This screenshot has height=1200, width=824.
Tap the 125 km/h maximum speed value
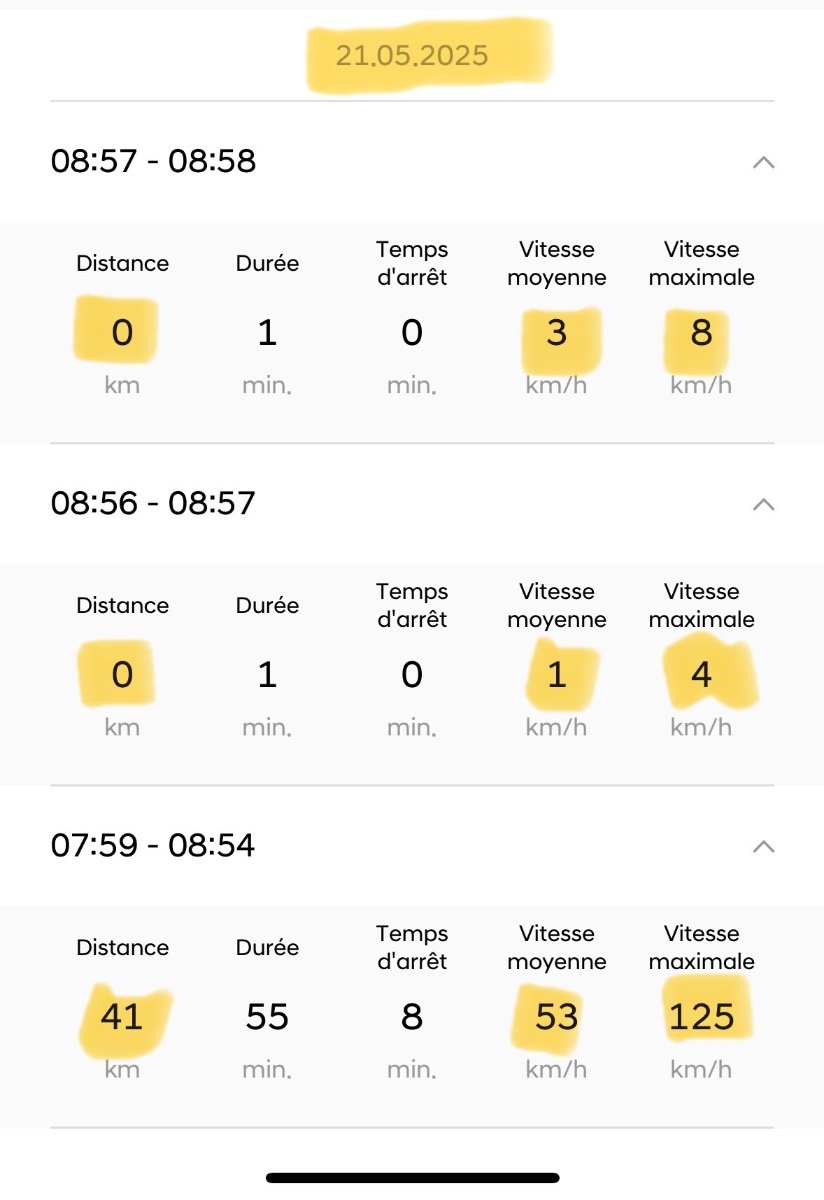[x=701, y=1017]
